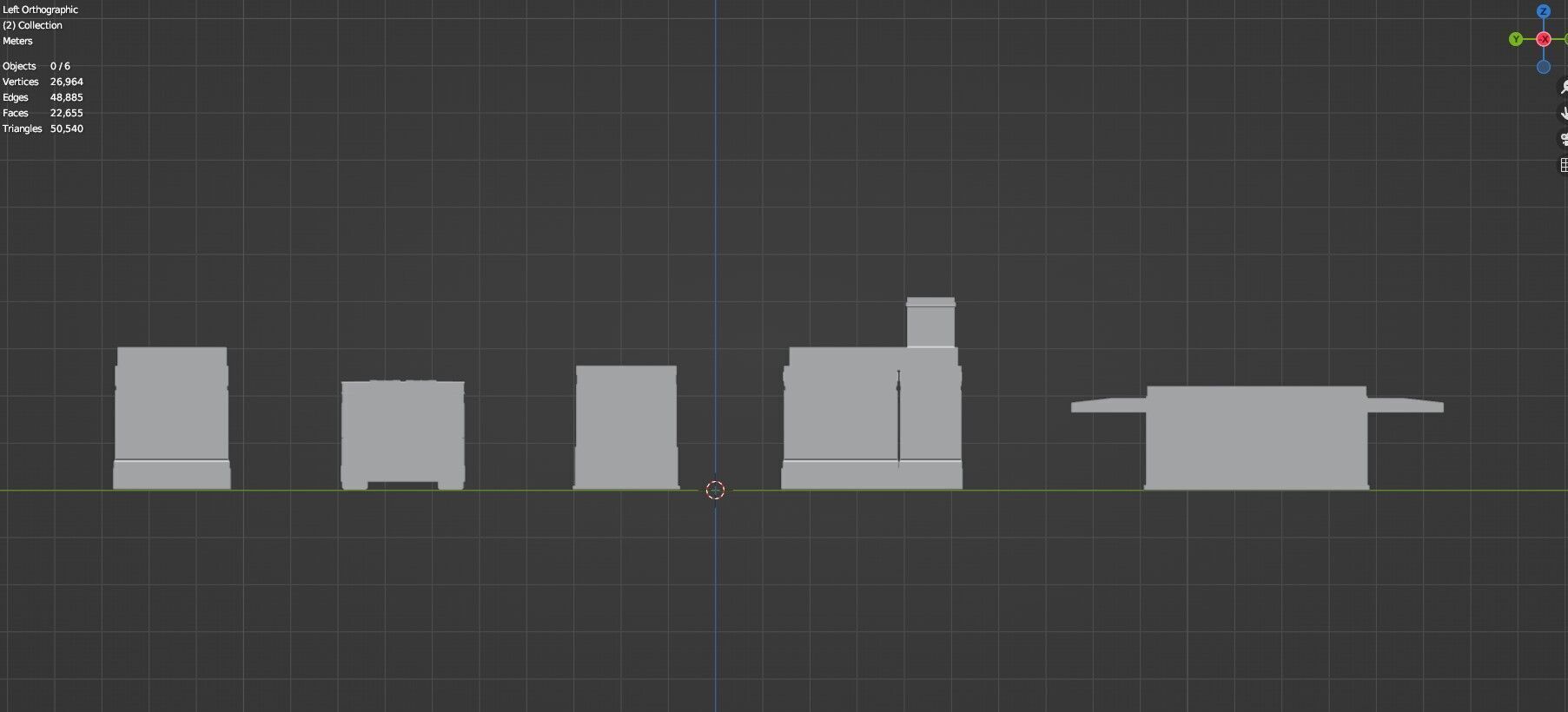
Task: Click the Faces value '22,655'
Action: click(x=67, y=113)
